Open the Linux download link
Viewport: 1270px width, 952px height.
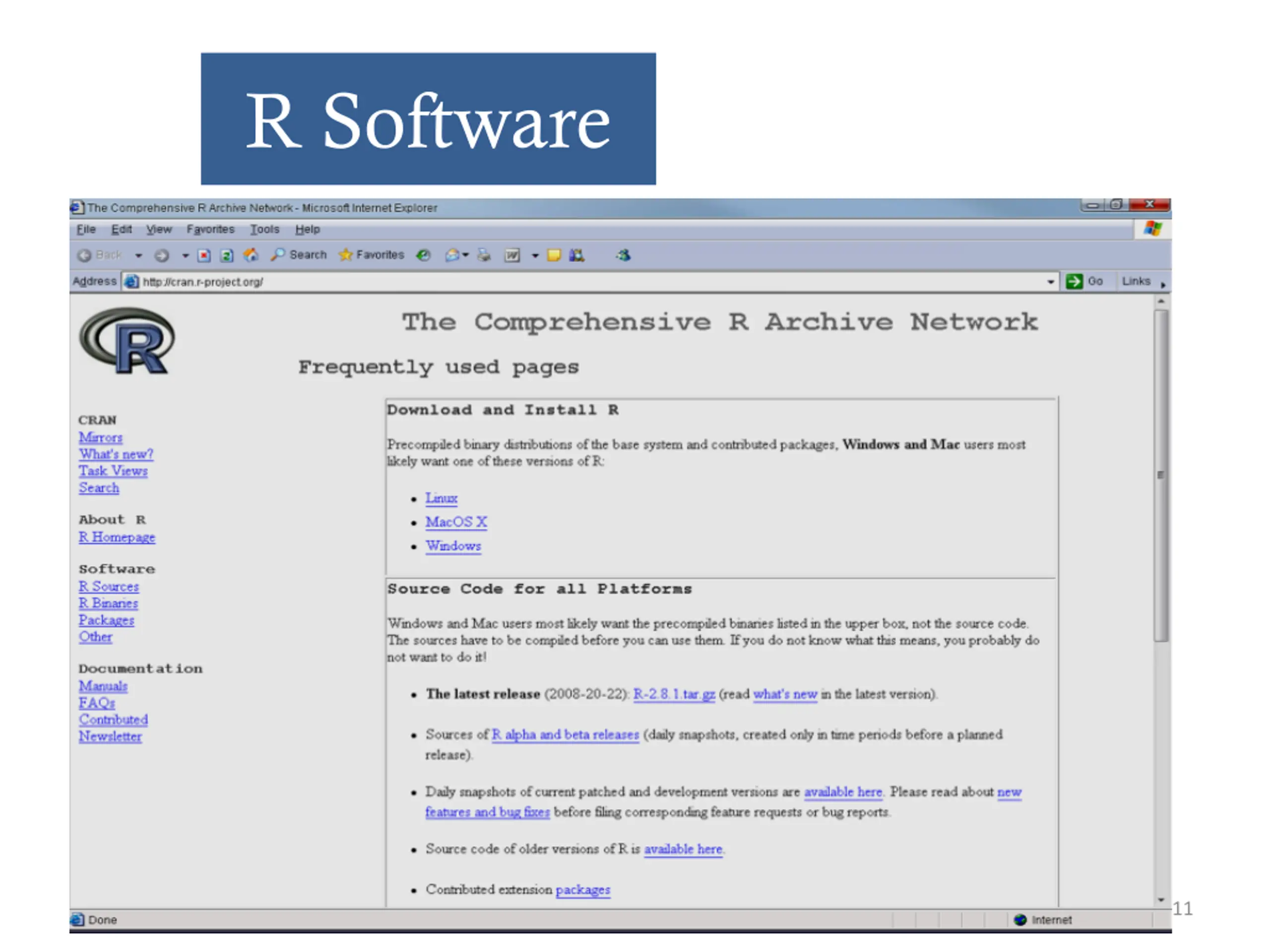[x=441, y=498]
